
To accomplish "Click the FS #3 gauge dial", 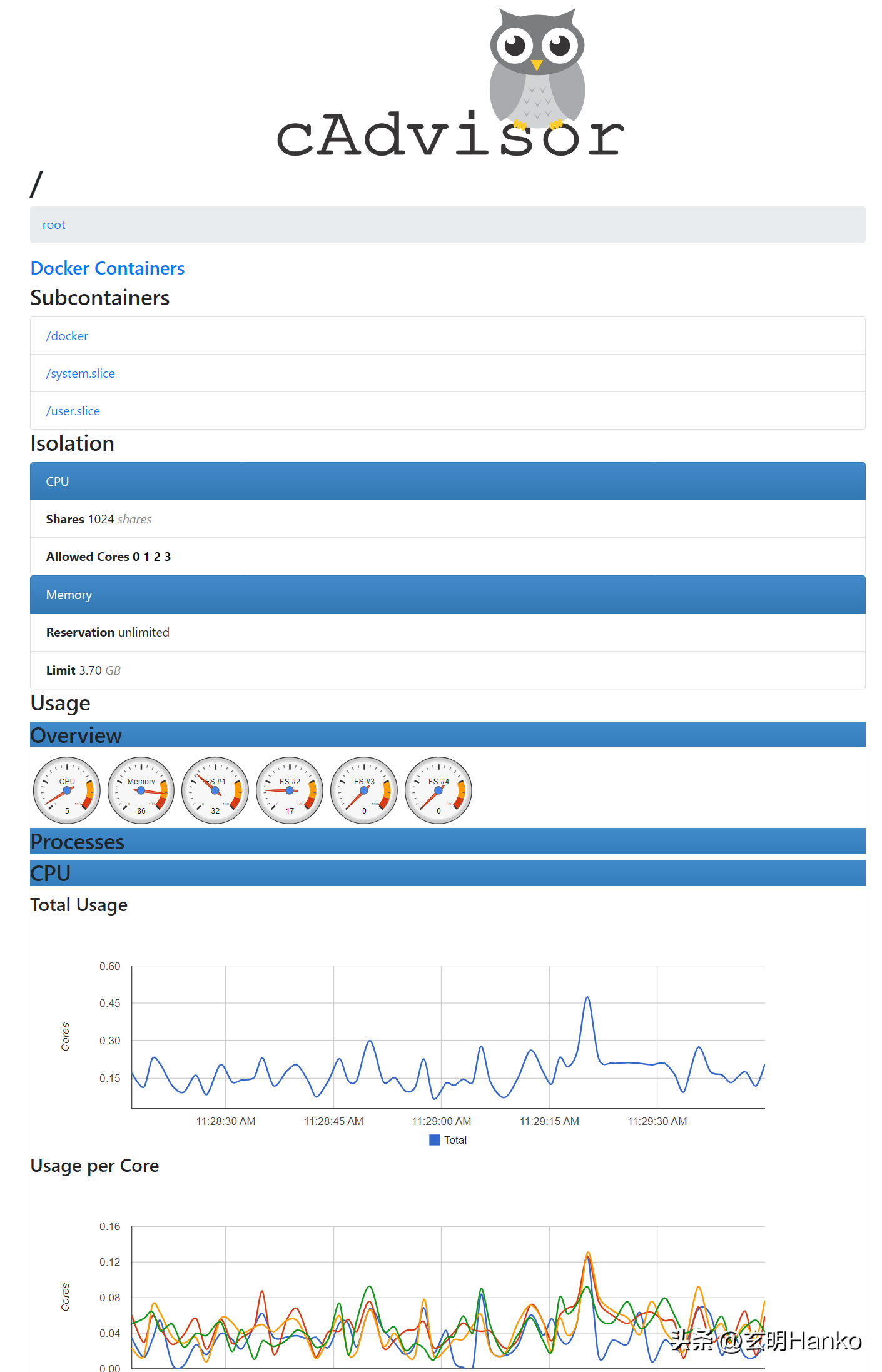I will (x=364, y=790).
